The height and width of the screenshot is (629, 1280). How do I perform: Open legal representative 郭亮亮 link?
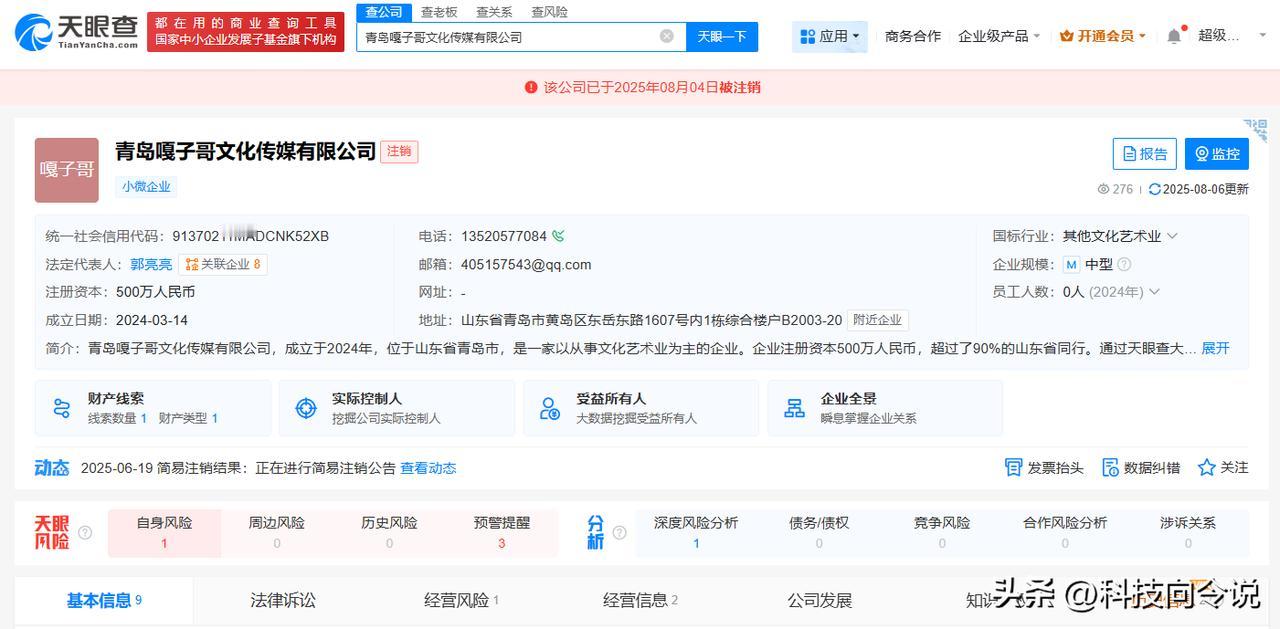pos(151,264)
